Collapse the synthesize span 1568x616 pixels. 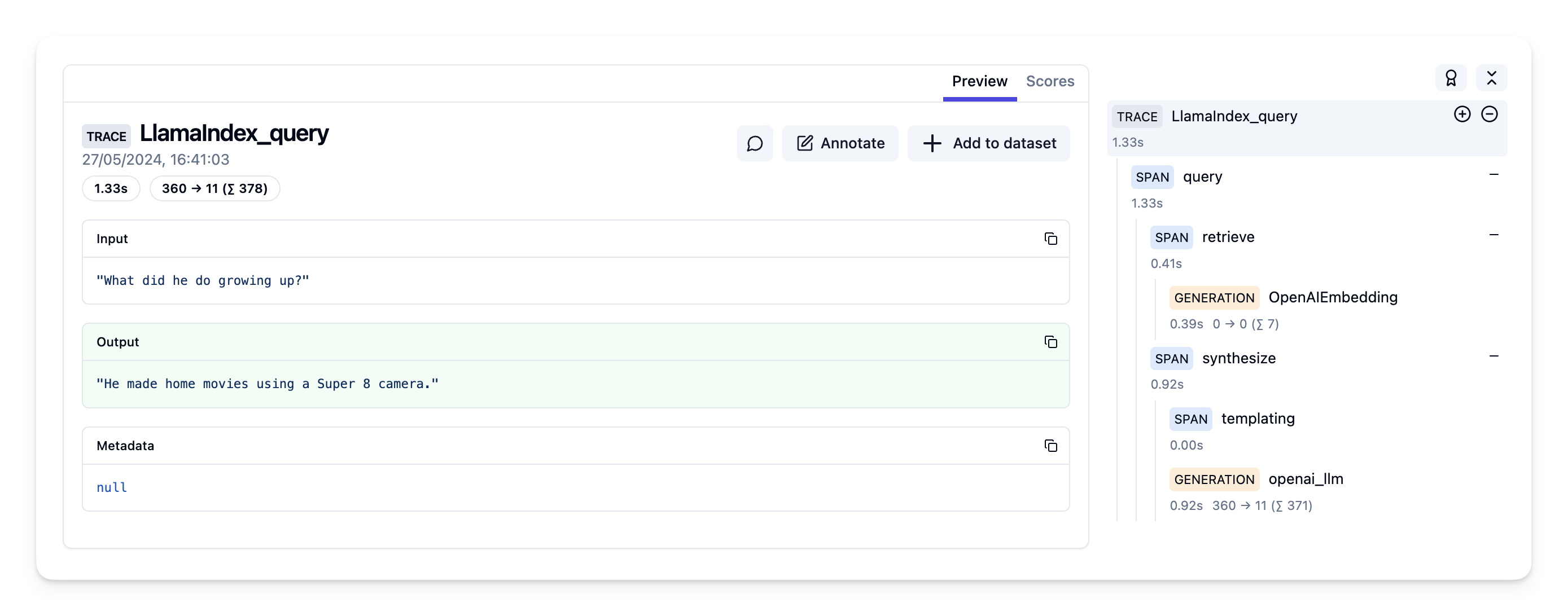tap(1493, 356)
